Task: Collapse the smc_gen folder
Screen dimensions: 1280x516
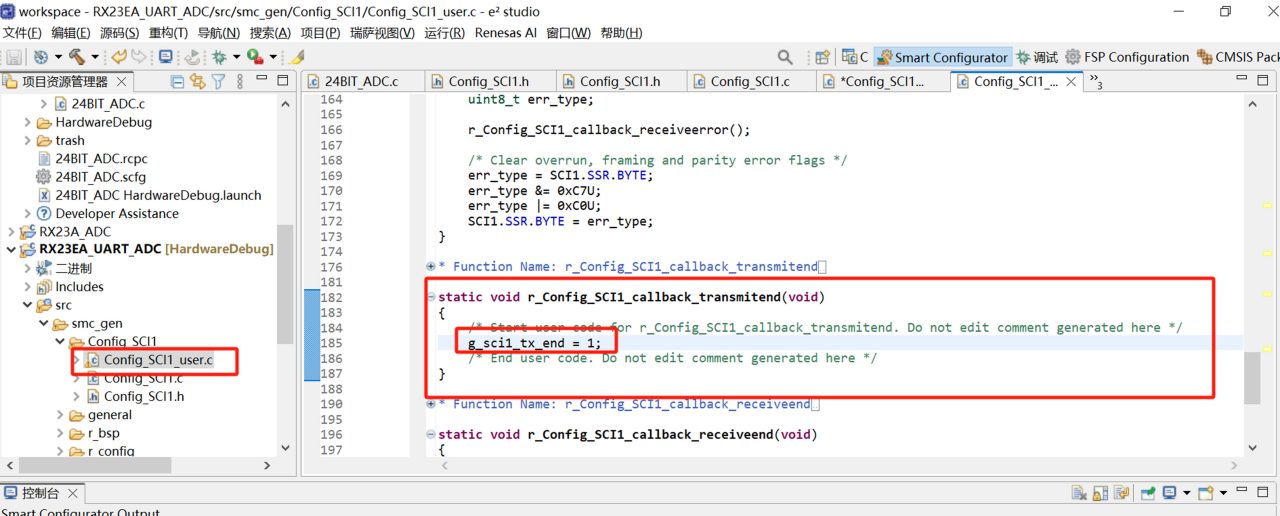Action: pos(43,323)
